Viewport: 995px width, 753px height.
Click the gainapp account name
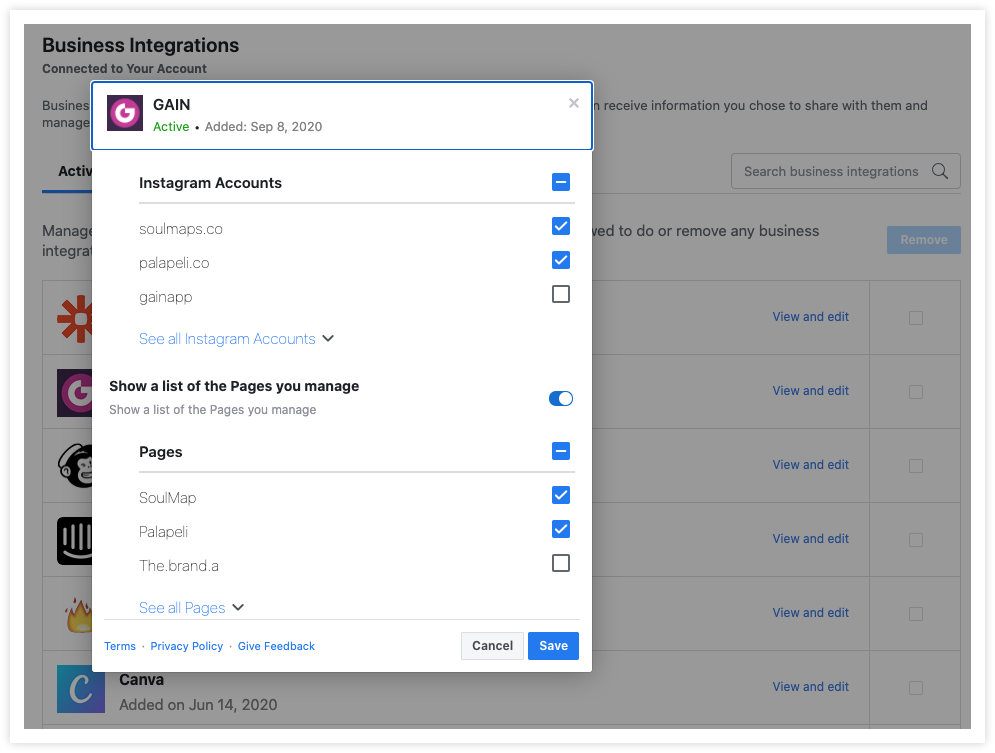tap(166, 298)
